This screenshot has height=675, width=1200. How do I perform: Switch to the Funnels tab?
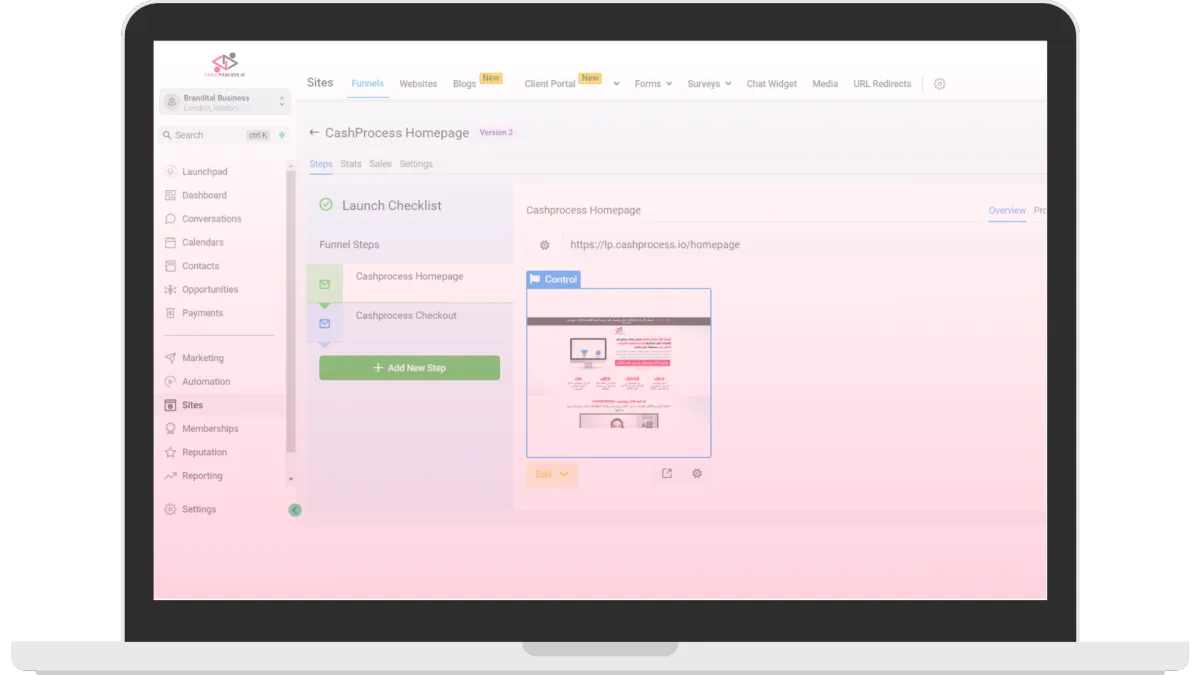pos(367,83)
